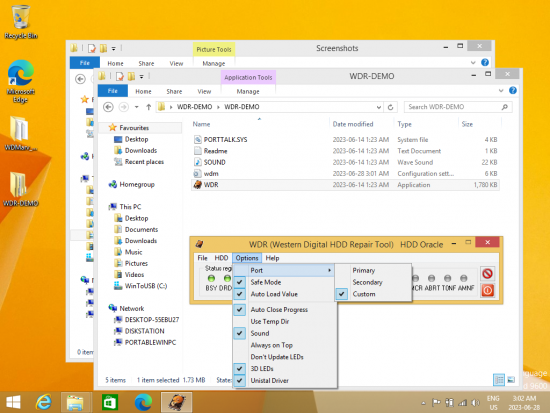Click the network signal tray icon
The width and height of the screenshot is (550, 413).
coord(463,403)
